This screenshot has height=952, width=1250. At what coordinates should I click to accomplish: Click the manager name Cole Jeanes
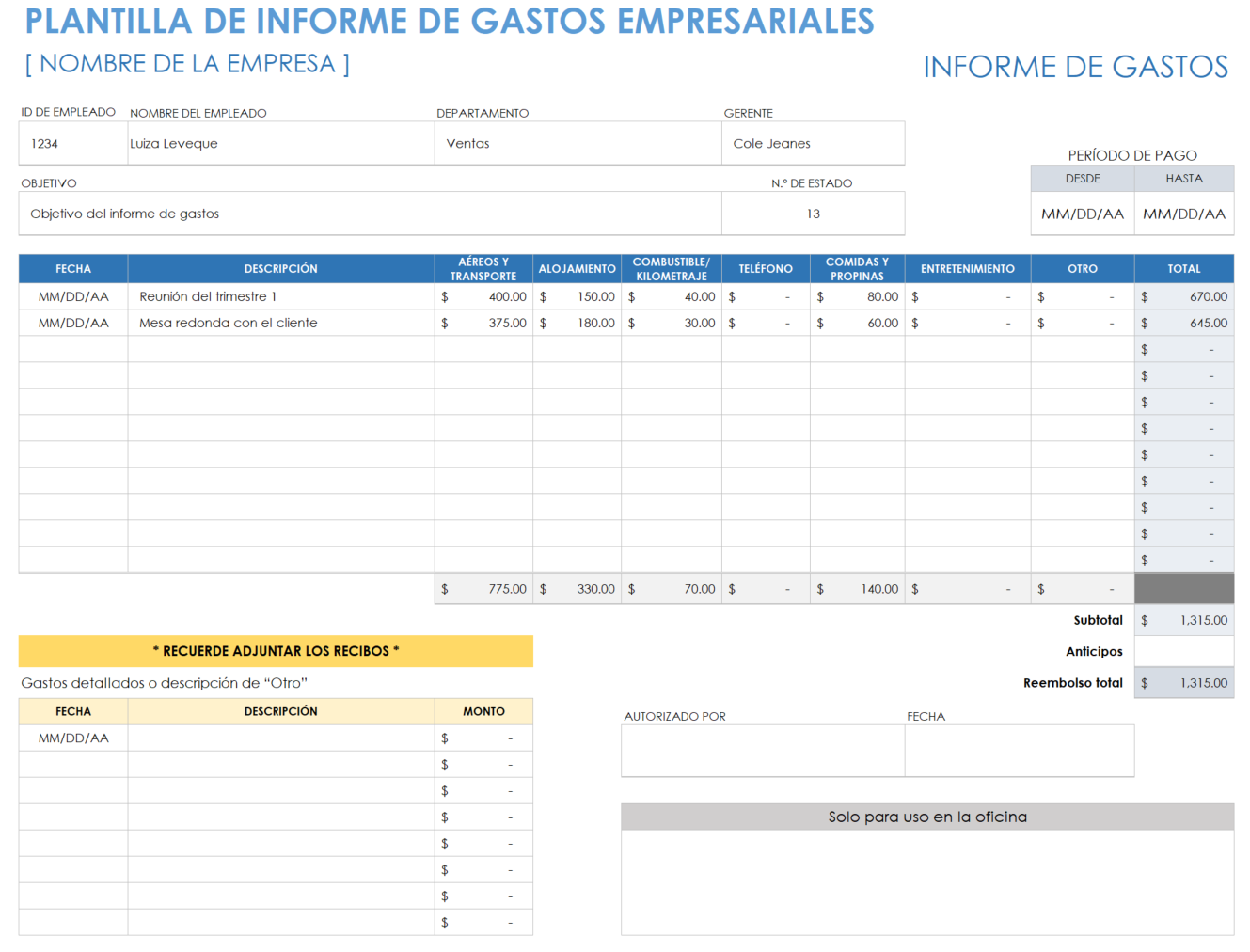pos(771,143)
